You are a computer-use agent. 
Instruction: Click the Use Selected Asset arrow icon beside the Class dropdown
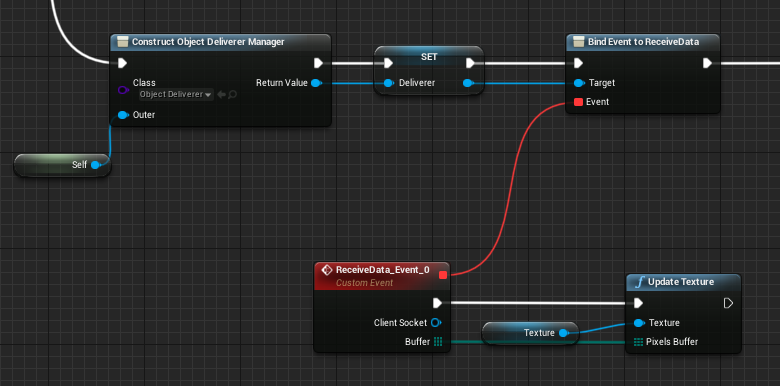(x=222, y=94)
